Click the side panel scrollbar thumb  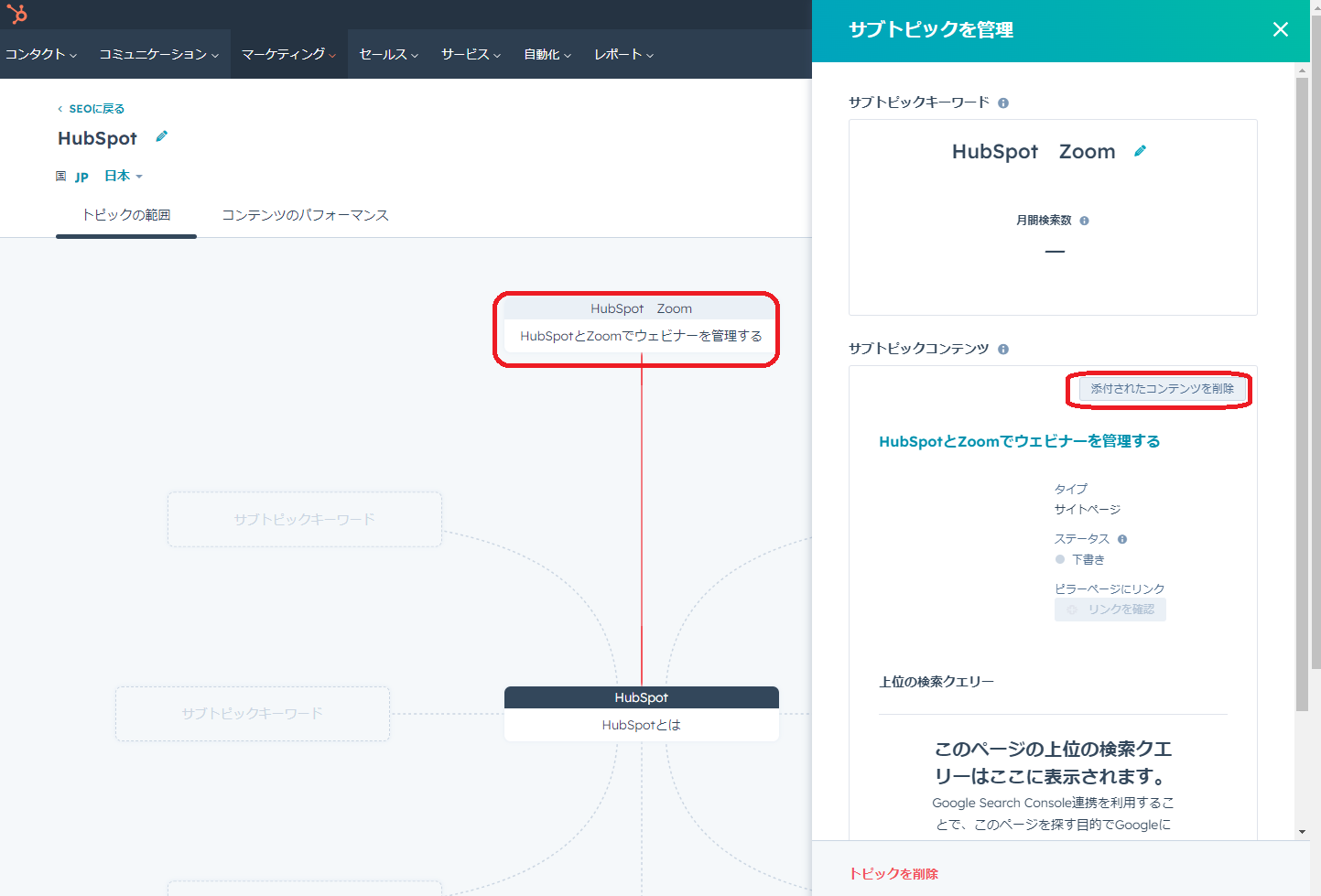[1302, 394]
